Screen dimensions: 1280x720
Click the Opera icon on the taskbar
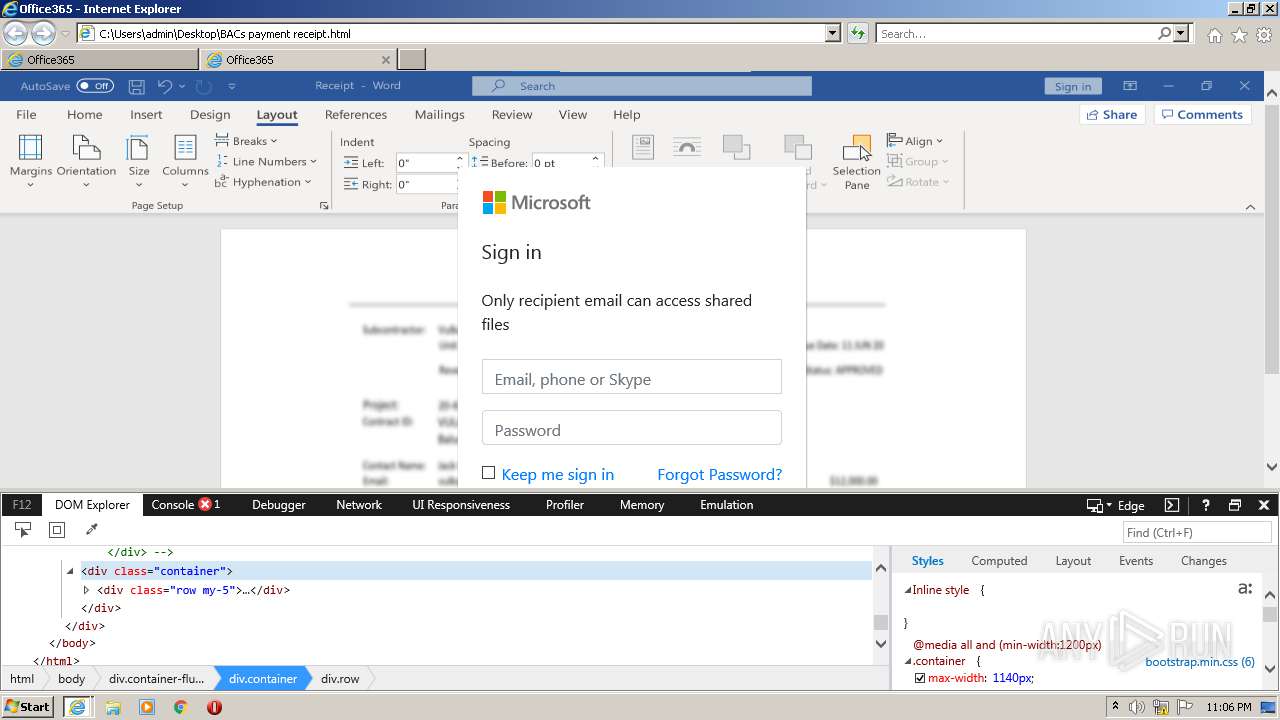pyautogui.click(x=214, y=707)
